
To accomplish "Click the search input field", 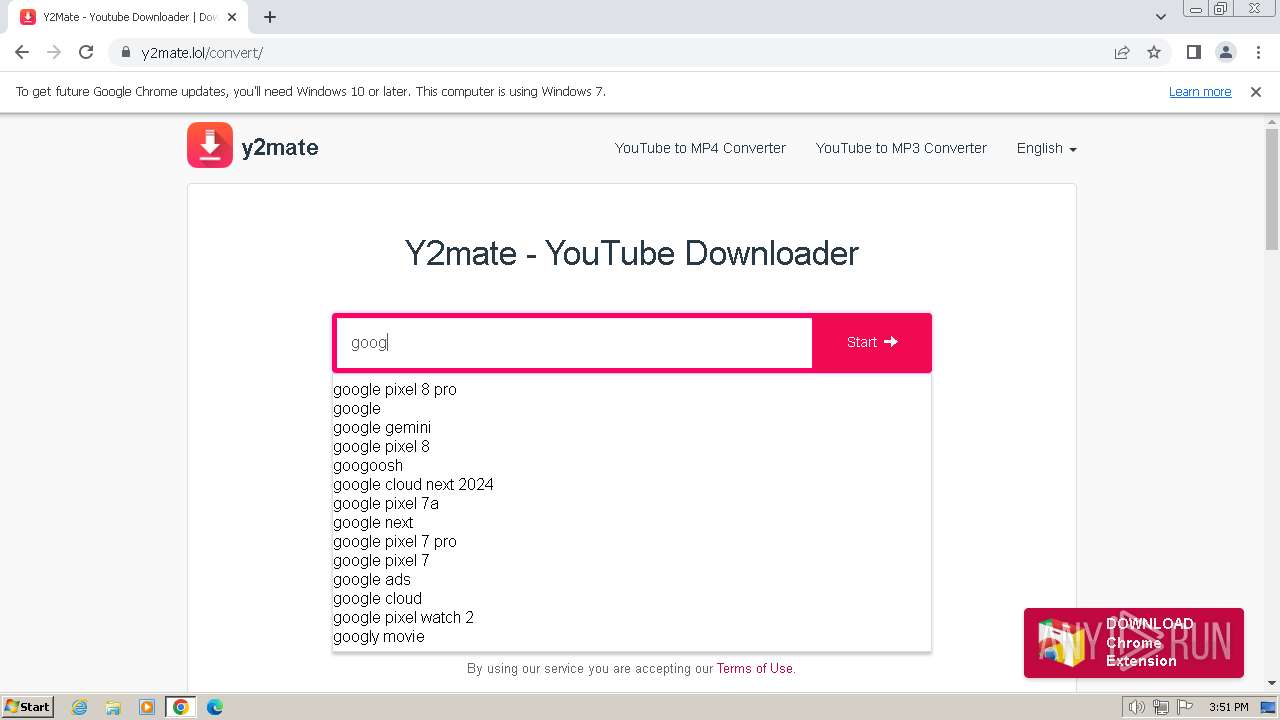I will [x=574, y=342].
